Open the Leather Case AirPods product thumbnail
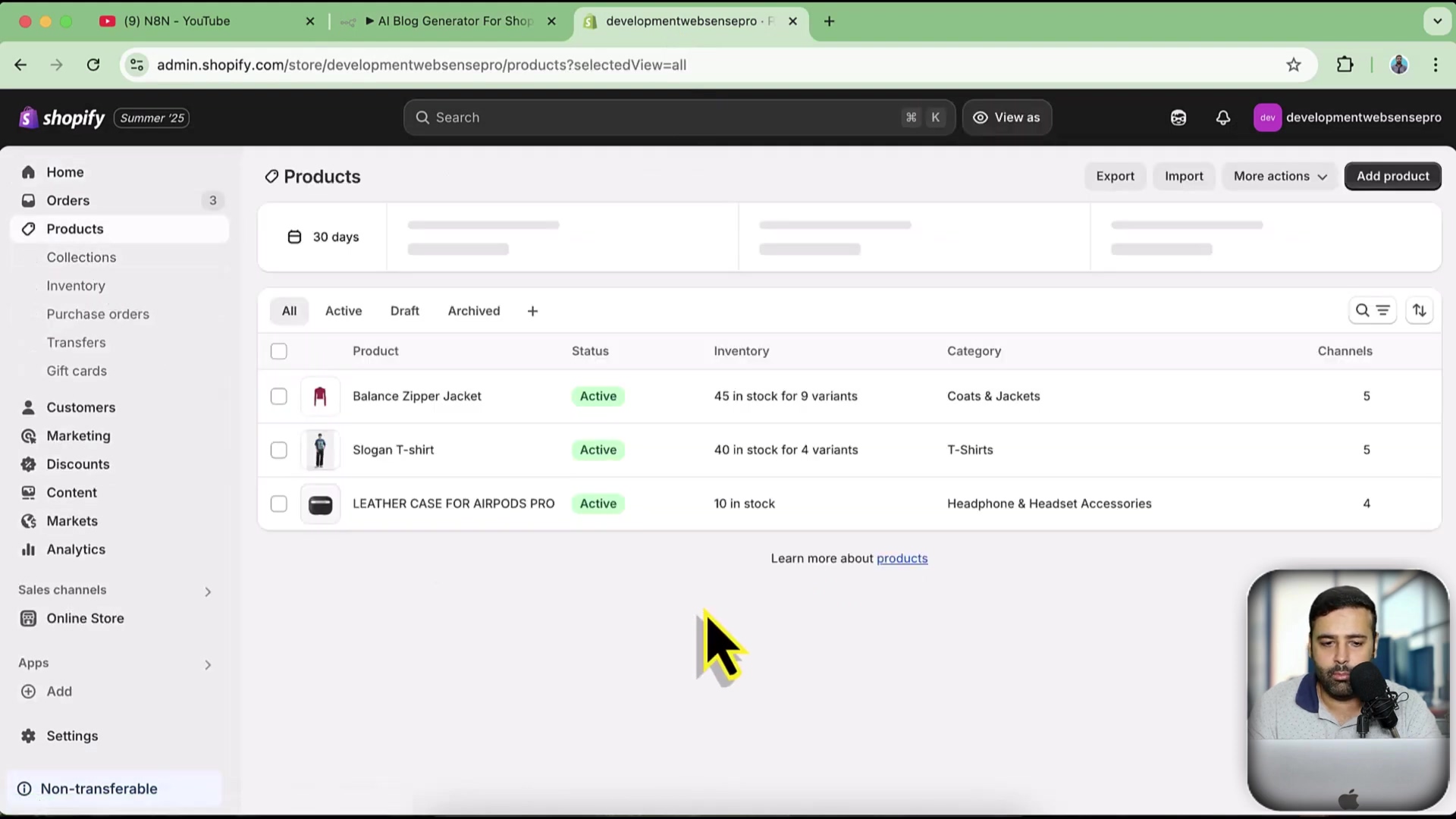 coord(320,504)
